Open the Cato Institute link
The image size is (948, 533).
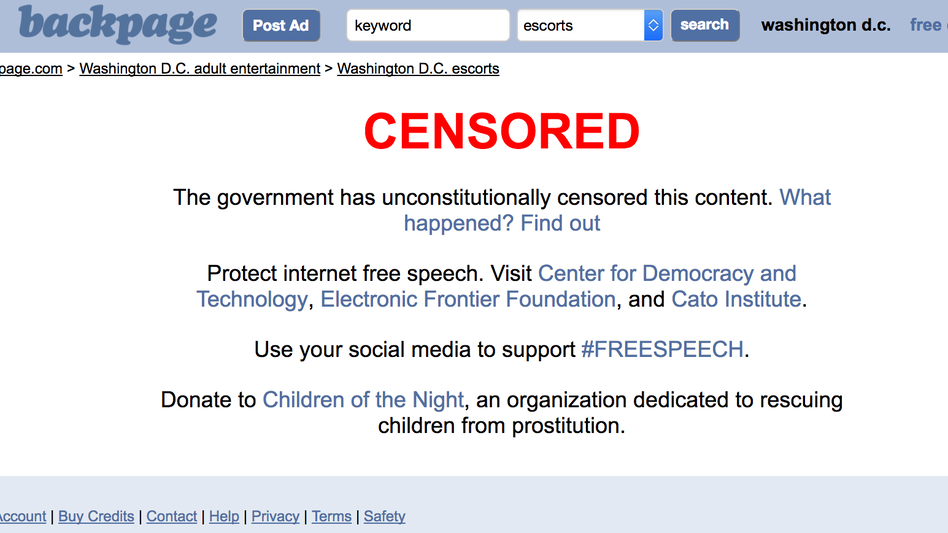(736, 299)
